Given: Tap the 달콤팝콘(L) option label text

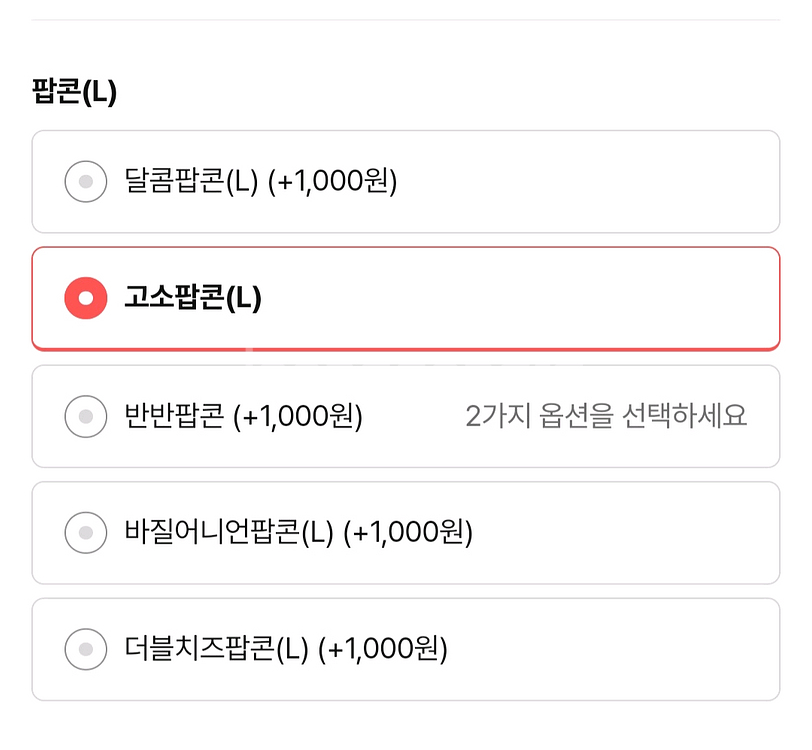Looking at the screenshot, I should [192, 182].
